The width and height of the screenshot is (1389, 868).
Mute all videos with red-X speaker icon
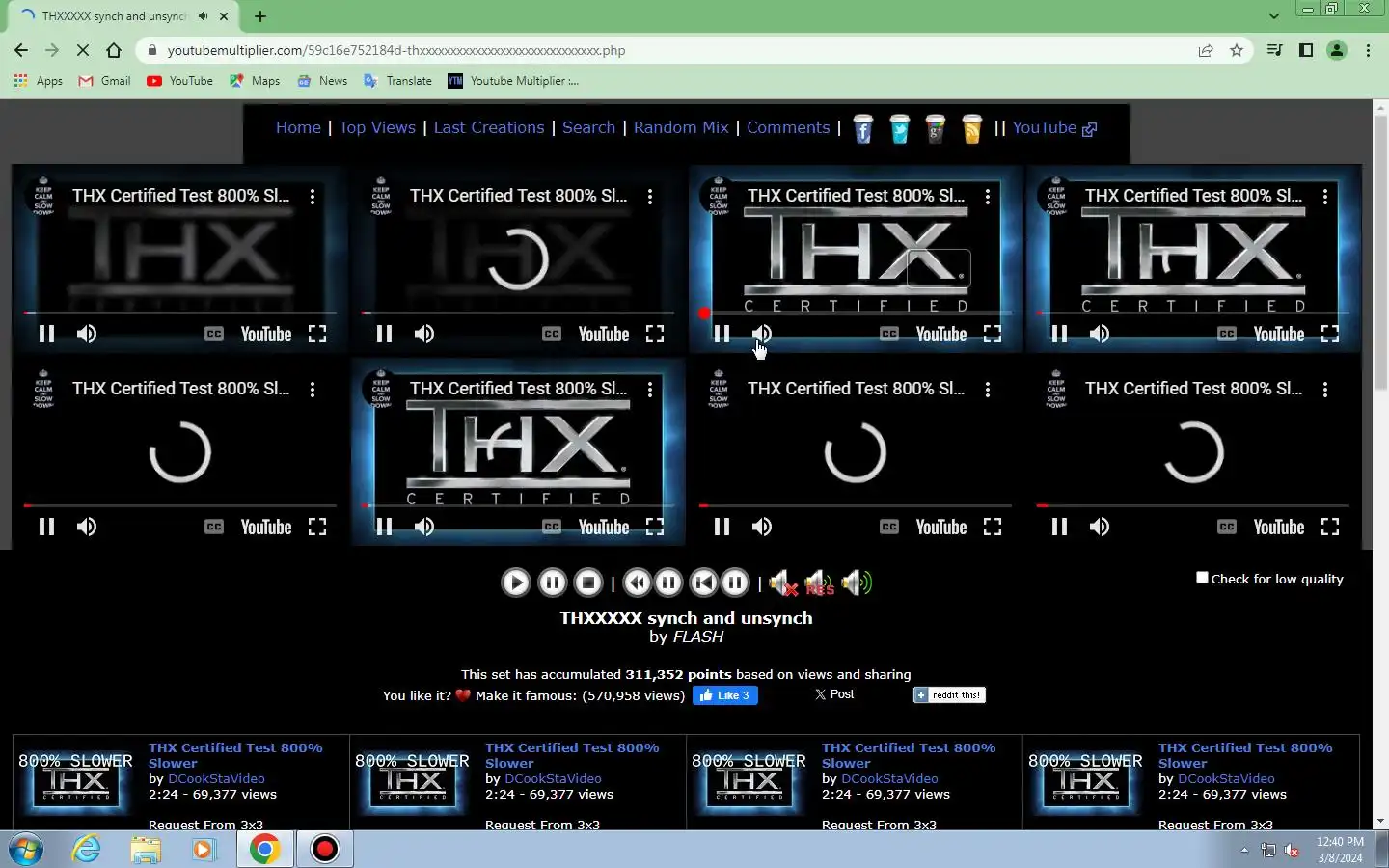[782, 583]
